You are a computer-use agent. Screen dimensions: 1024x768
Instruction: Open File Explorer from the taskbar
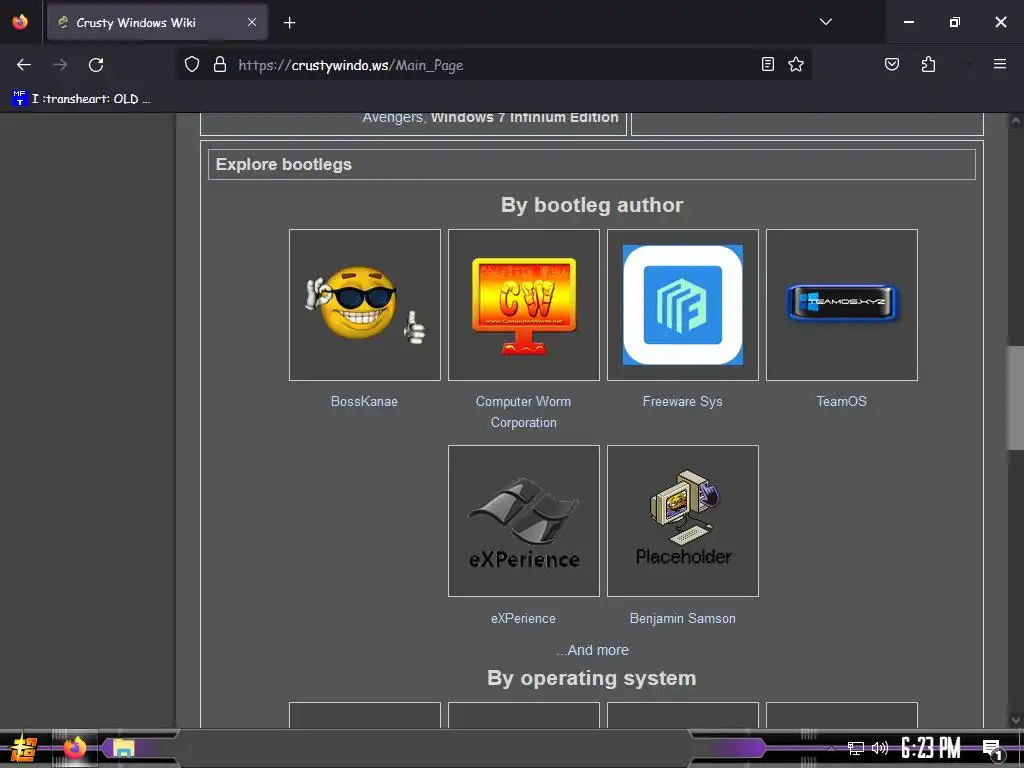[x=123, y=748]
